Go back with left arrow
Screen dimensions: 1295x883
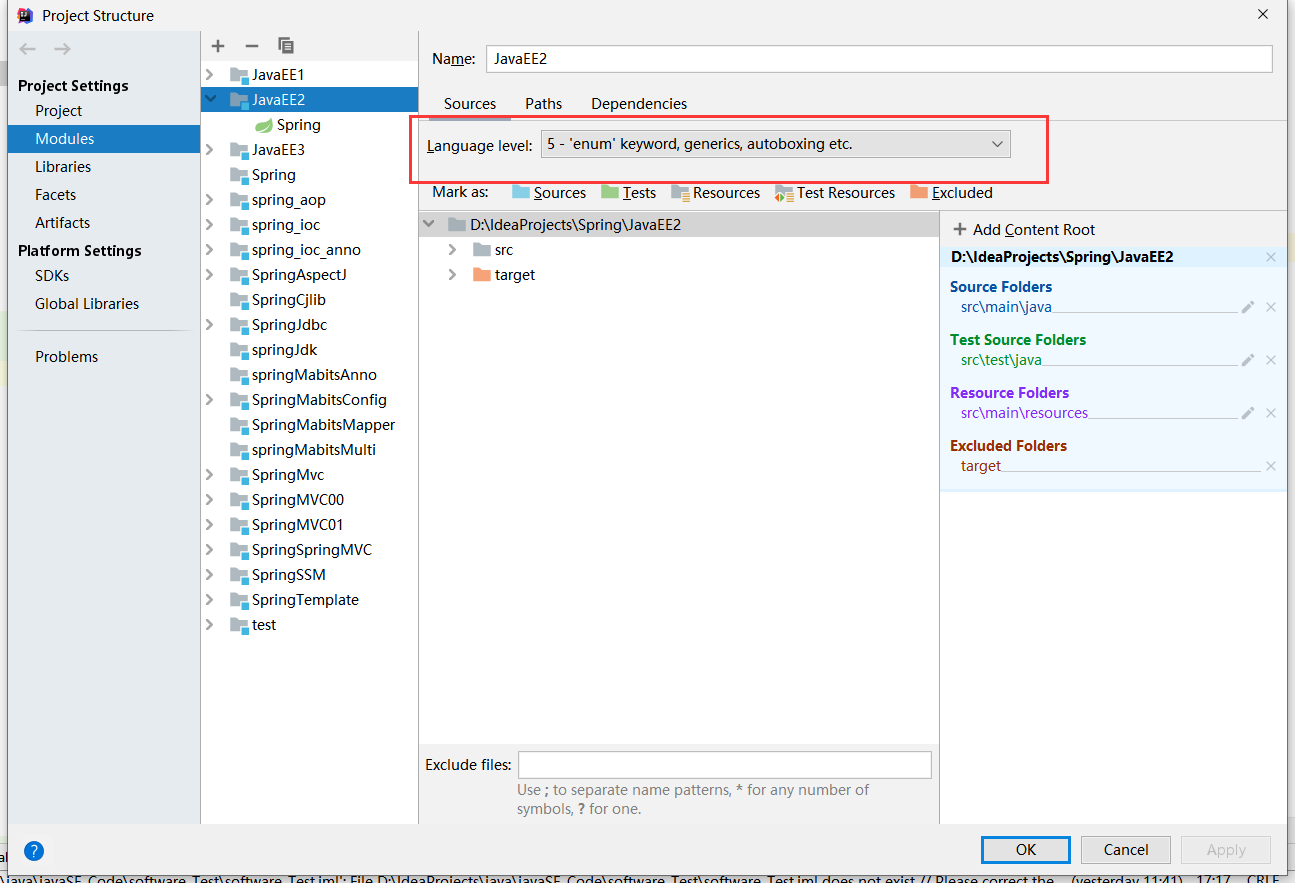point(28,49)
